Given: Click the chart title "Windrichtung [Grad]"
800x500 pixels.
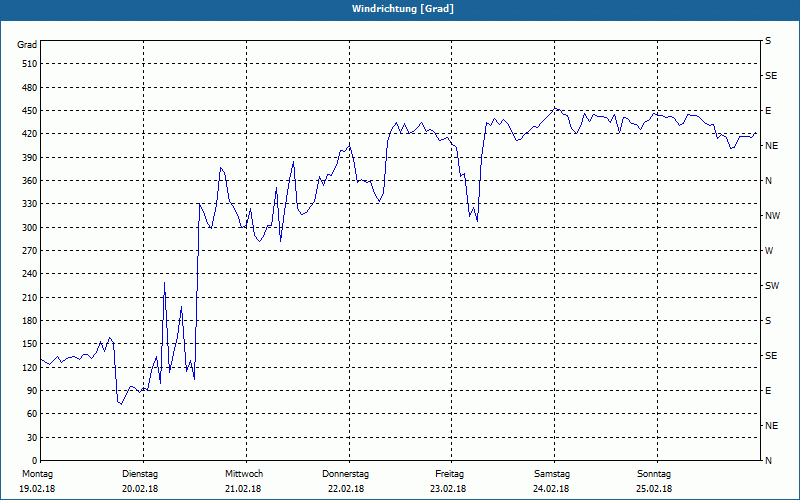Looking at the screenshot, I should (x=403, y=9).
